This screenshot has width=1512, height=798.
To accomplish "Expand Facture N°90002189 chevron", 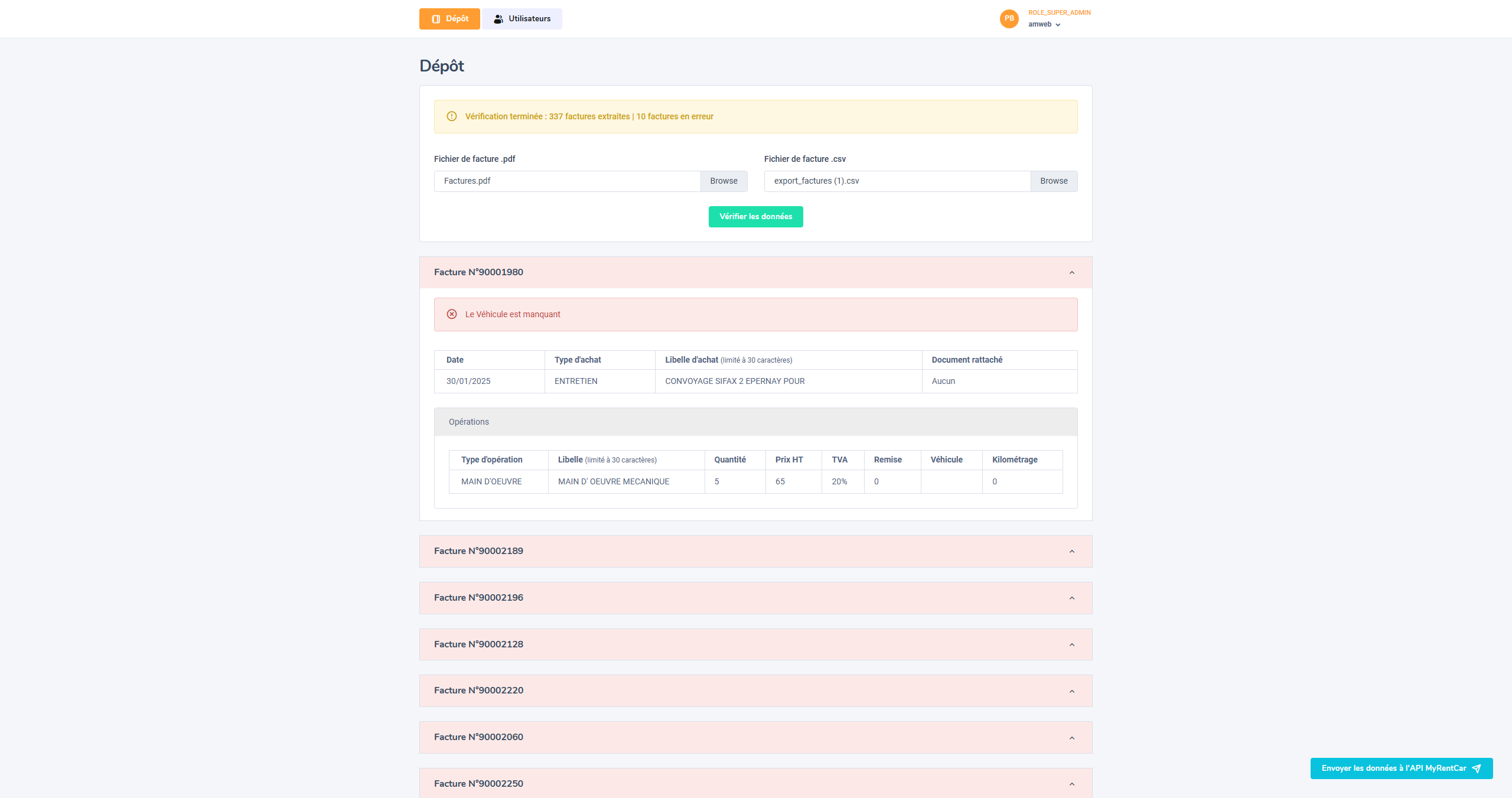I will pyautogui.click(x=1071, y=551).
